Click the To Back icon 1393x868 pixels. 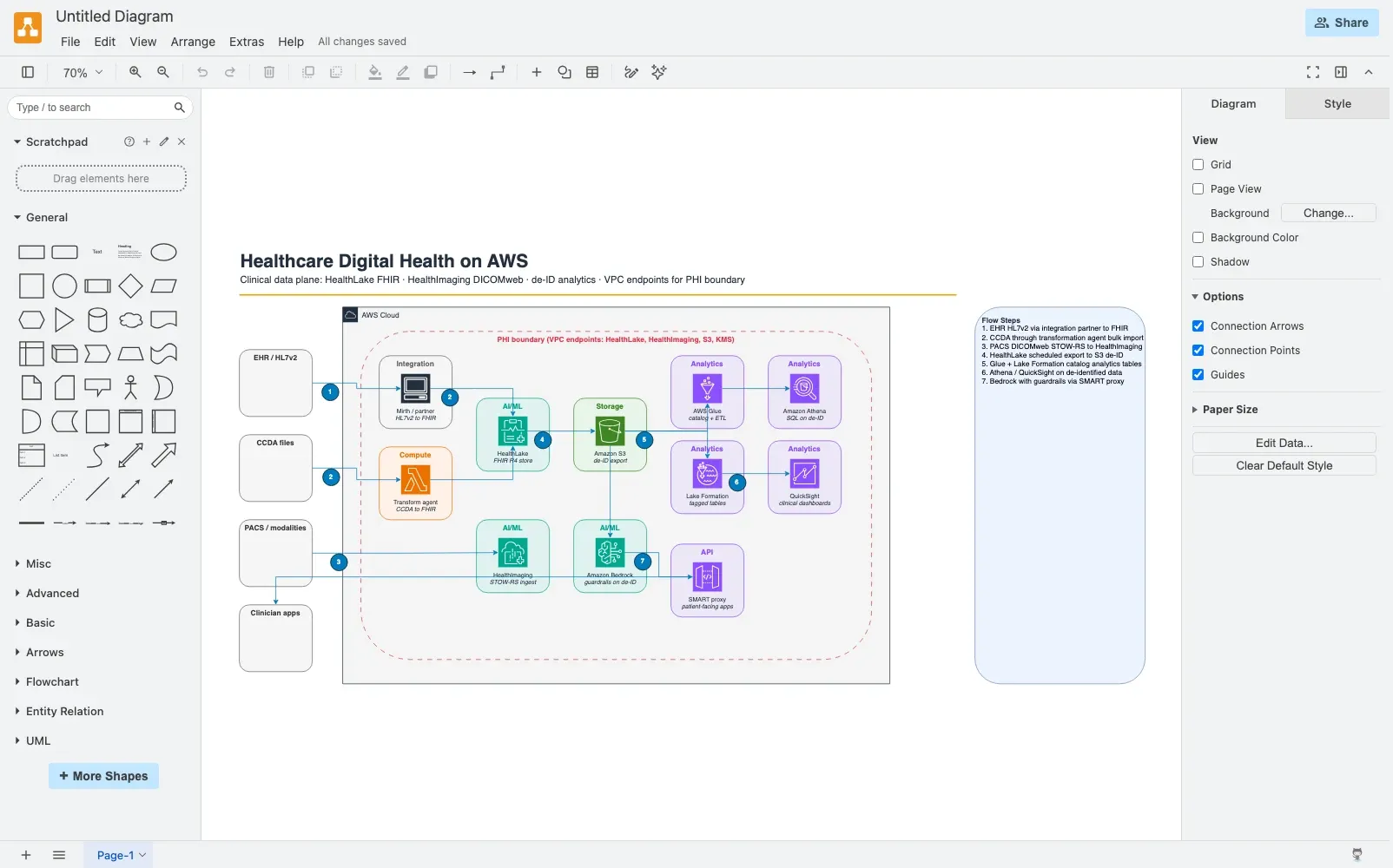[336, 73]
